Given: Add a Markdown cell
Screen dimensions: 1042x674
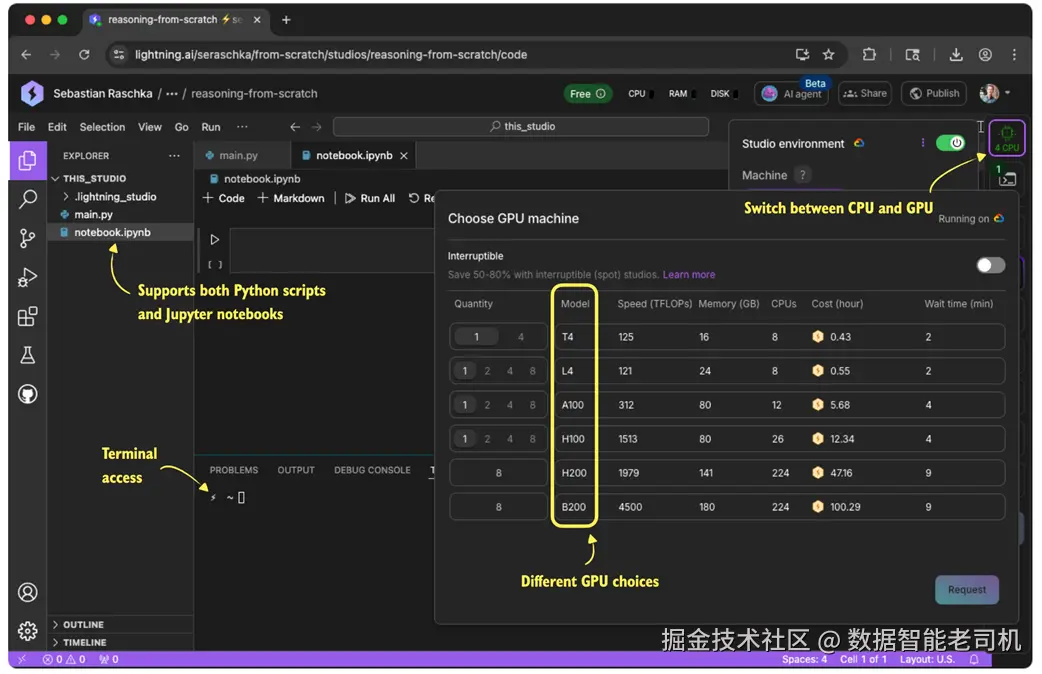Looking at the screenshot, I should (291, 198).
